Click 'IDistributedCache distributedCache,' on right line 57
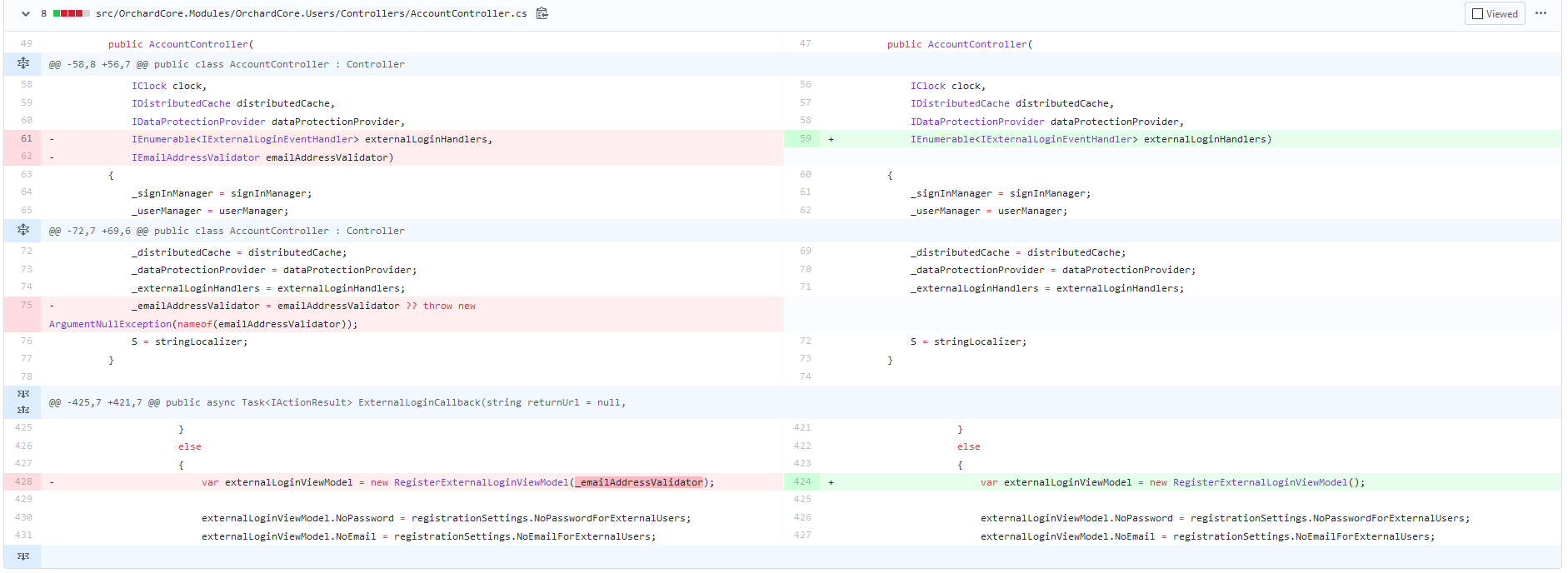 1012,103
